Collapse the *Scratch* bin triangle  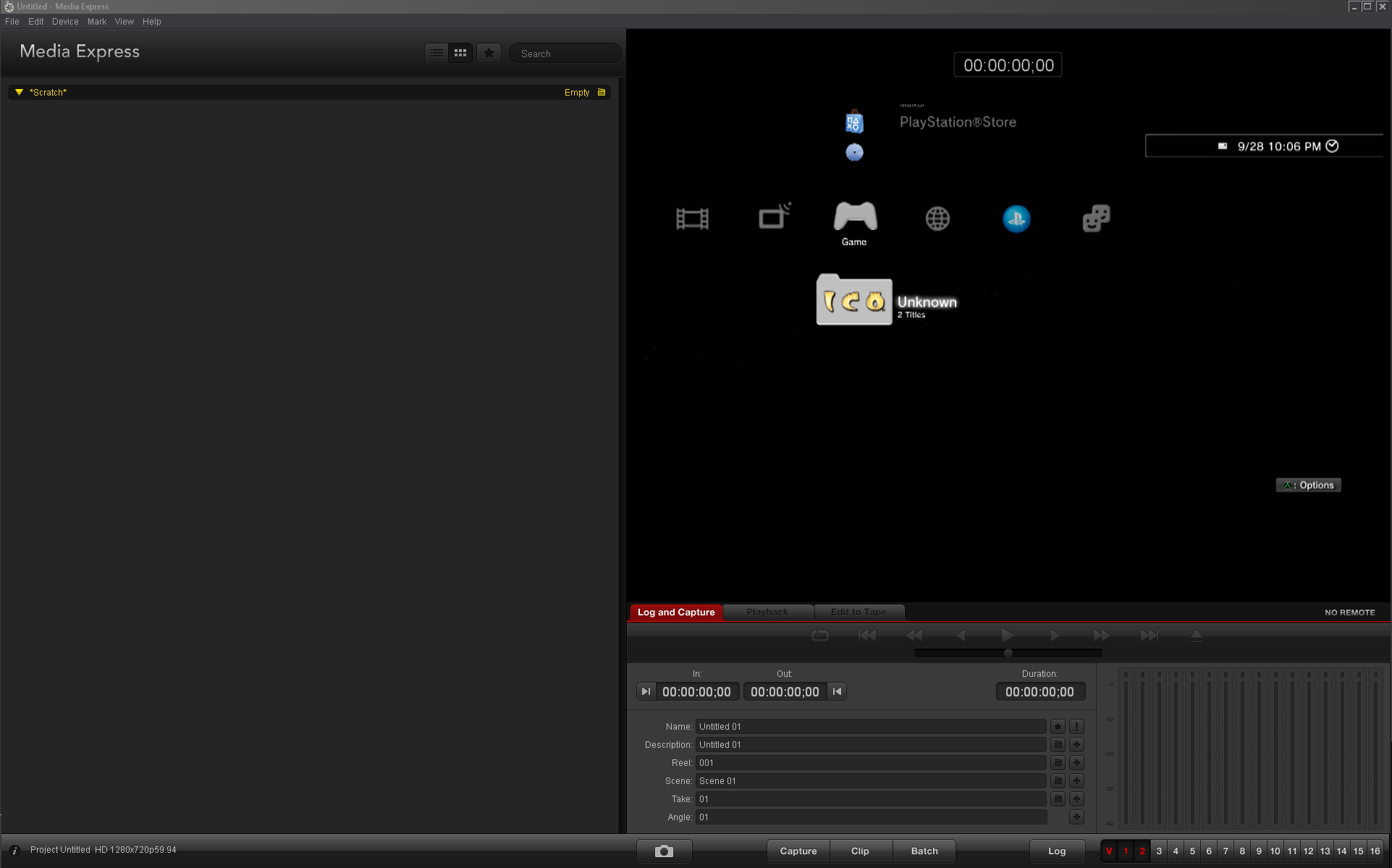click(19, 93)
